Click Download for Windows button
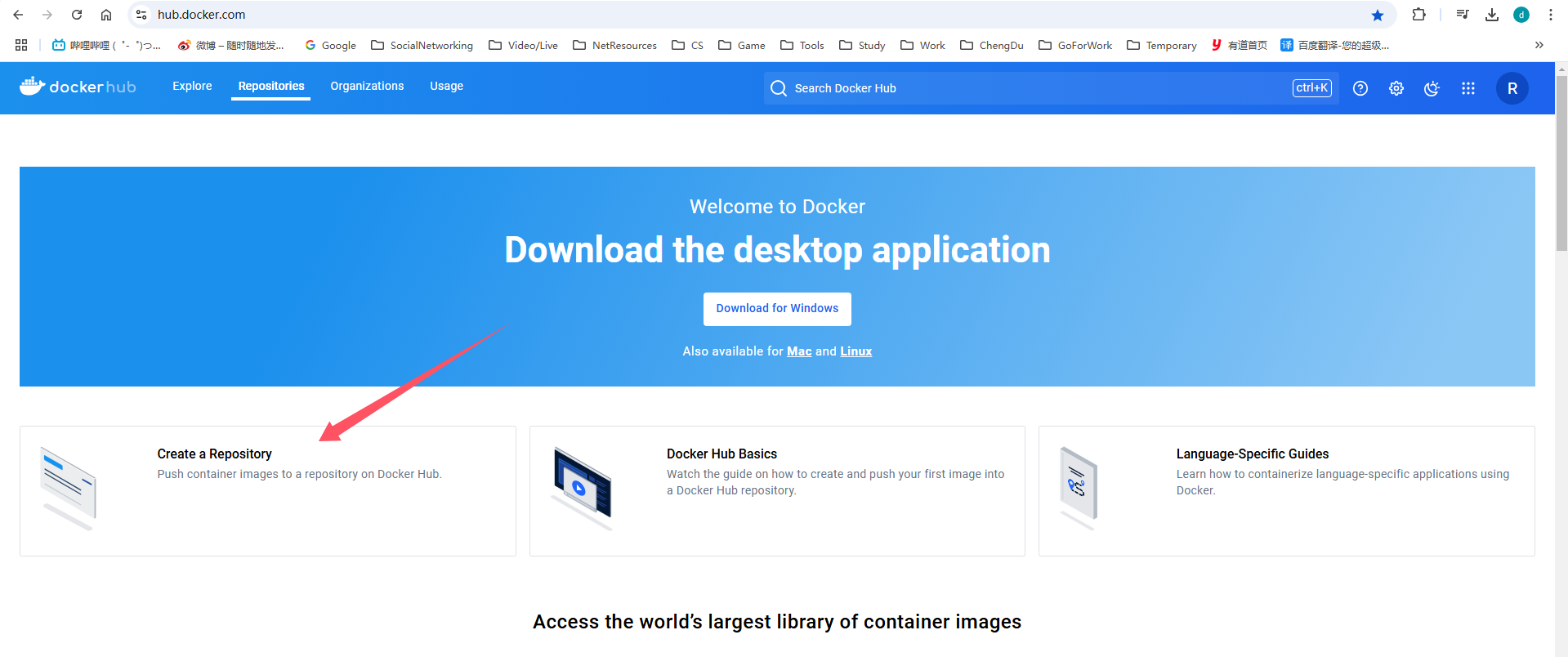Screen dimensions: 1568x657 click(x=777, y=309)
